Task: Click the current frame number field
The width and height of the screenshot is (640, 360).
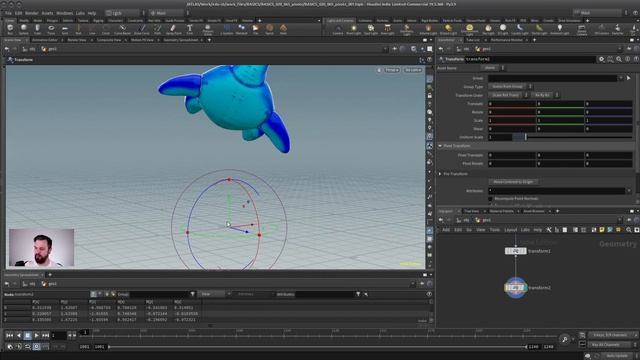Action: point(58,336)
